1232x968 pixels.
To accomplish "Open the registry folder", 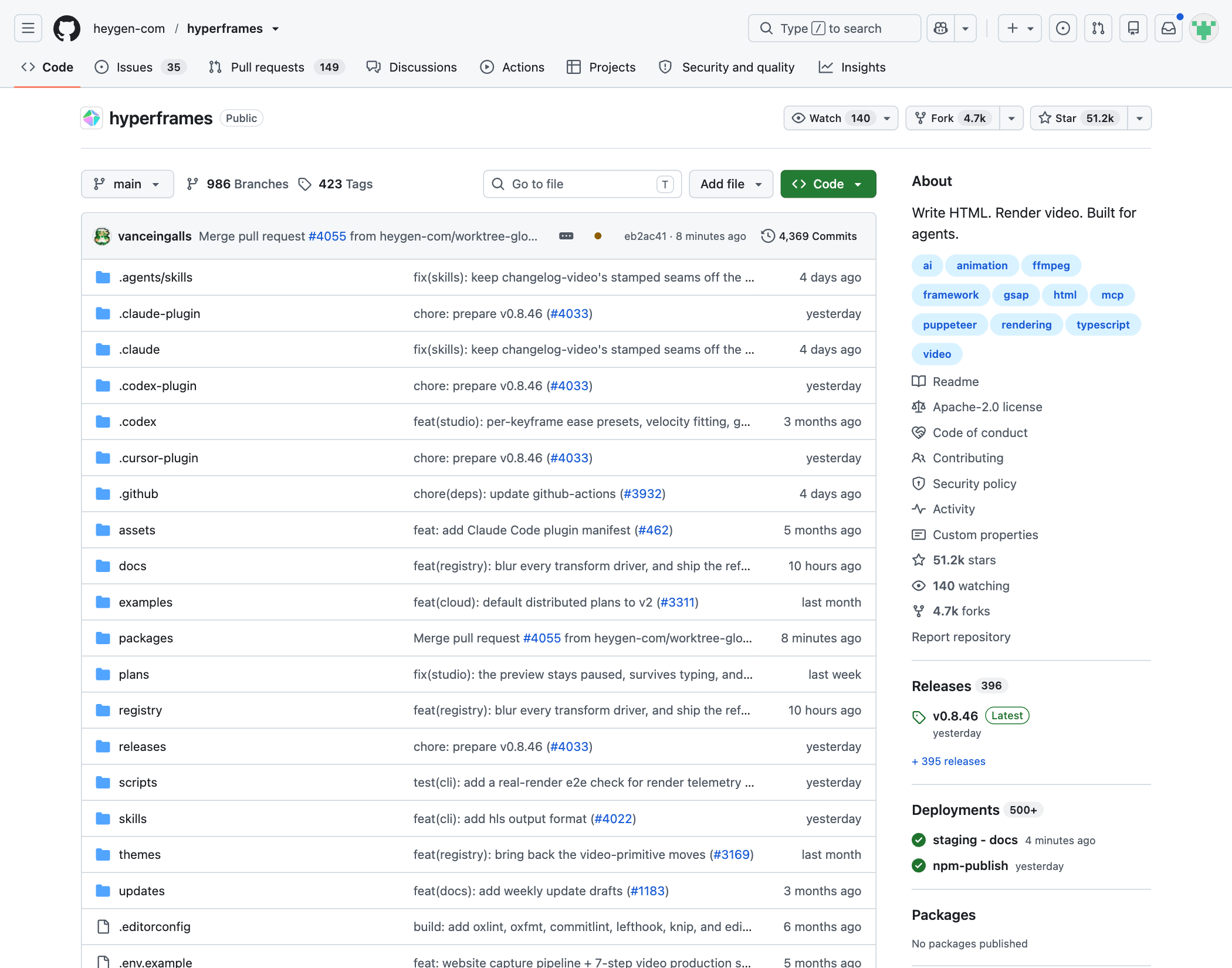I will tap(140, 710).
